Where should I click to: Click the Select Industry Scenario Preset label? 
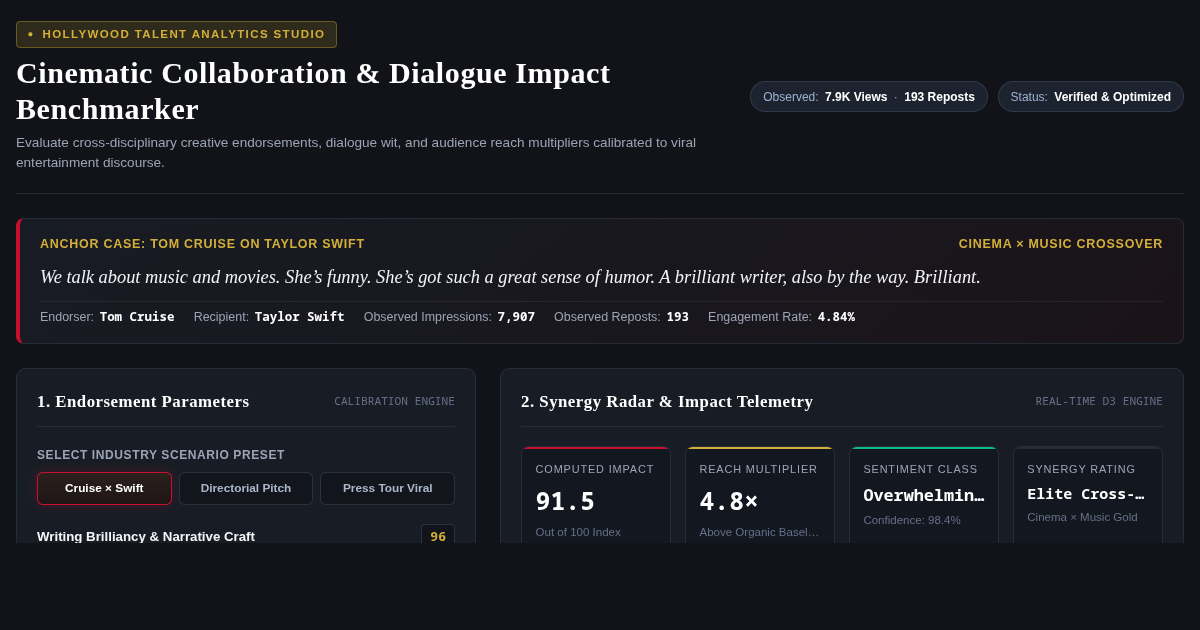point(161,455)
